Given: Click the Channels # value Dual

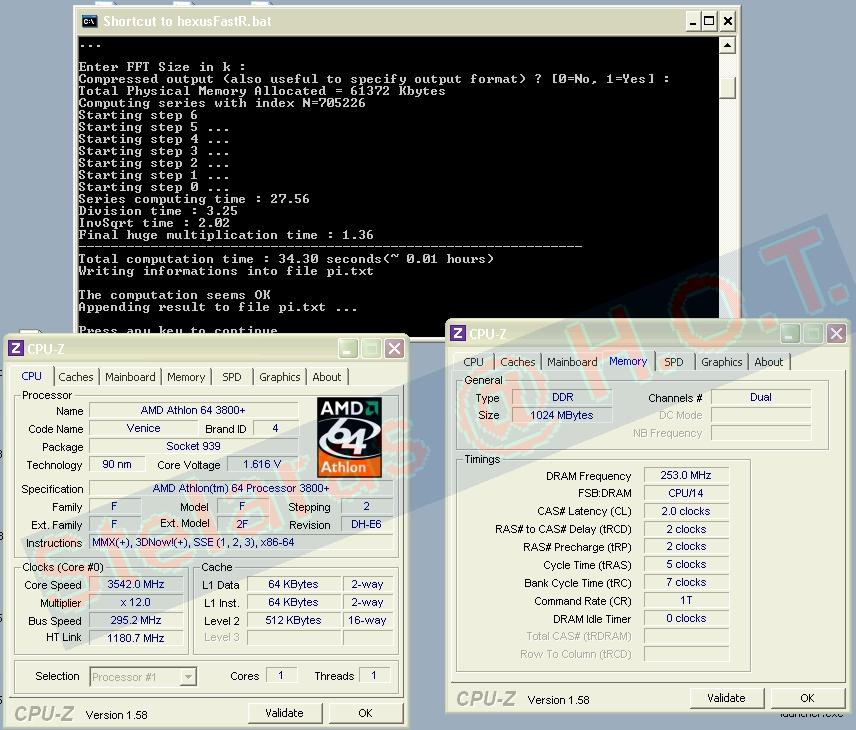Looking at the screenshot, I should point(761,397).
